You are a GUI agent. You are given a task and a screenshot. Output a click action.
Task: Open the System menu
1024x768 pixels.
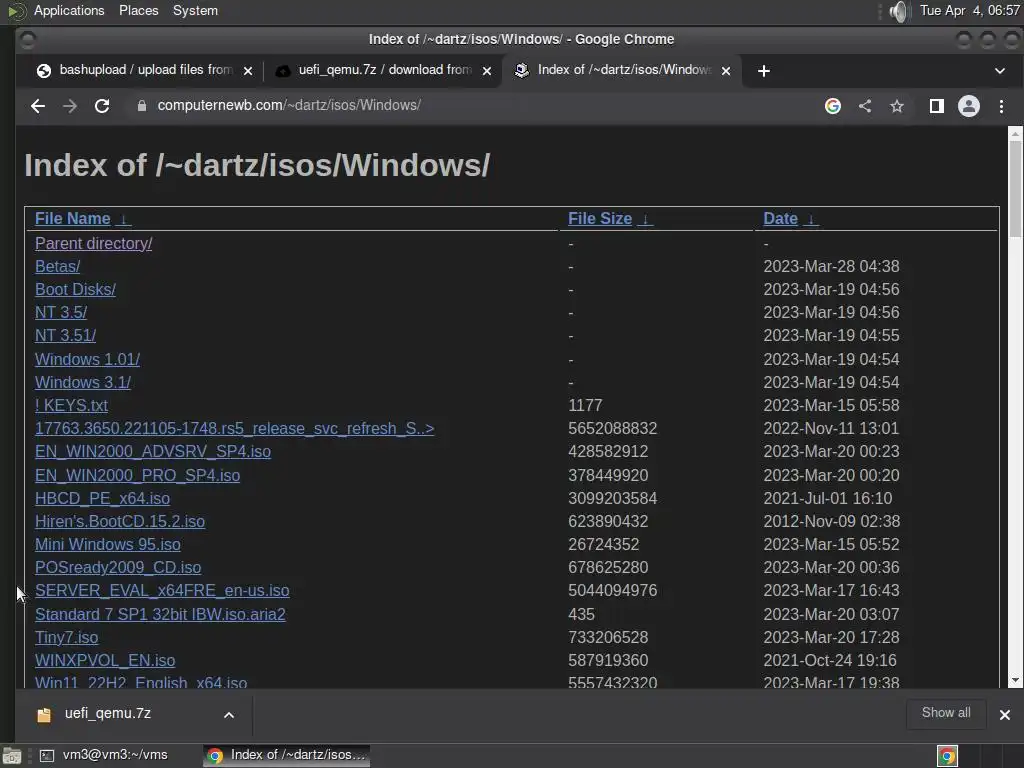coord(195,10)
